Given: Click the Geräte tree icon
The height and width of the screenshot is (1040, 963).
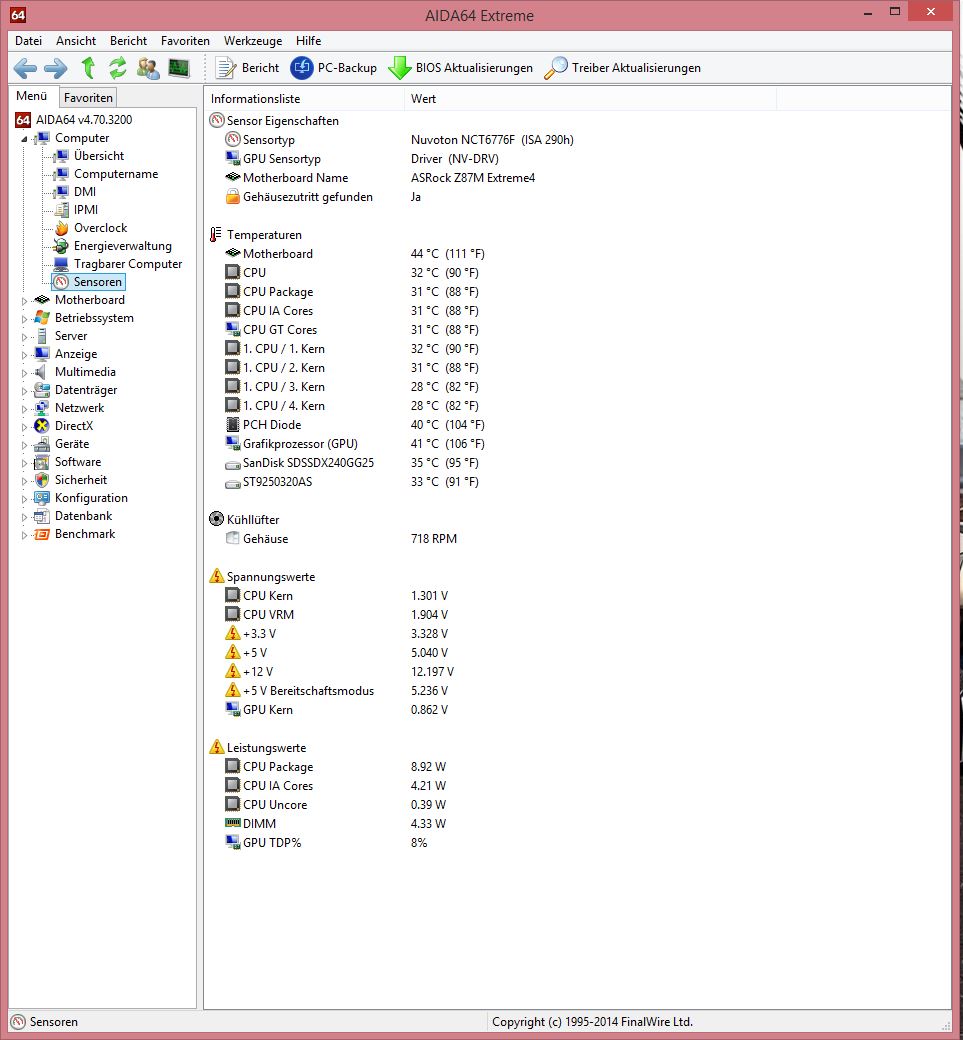Looking at the screenshot, I should [42, 444].
